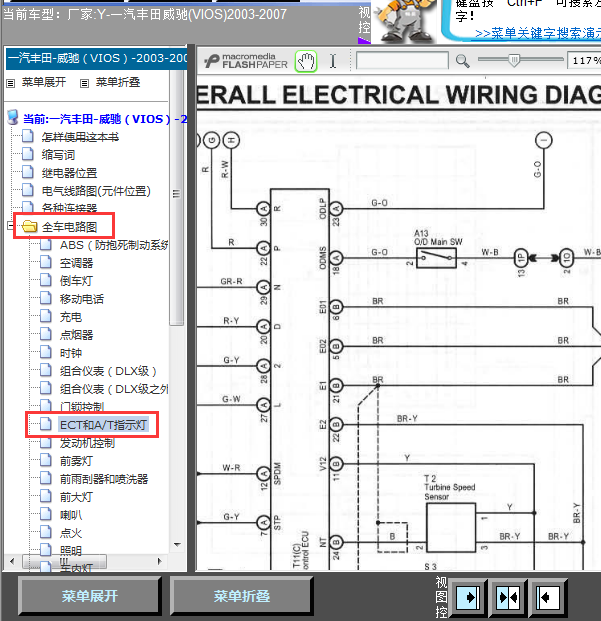Click the page icon beside 喇叭
Viewport: 601px width, 621px height.
46,514
